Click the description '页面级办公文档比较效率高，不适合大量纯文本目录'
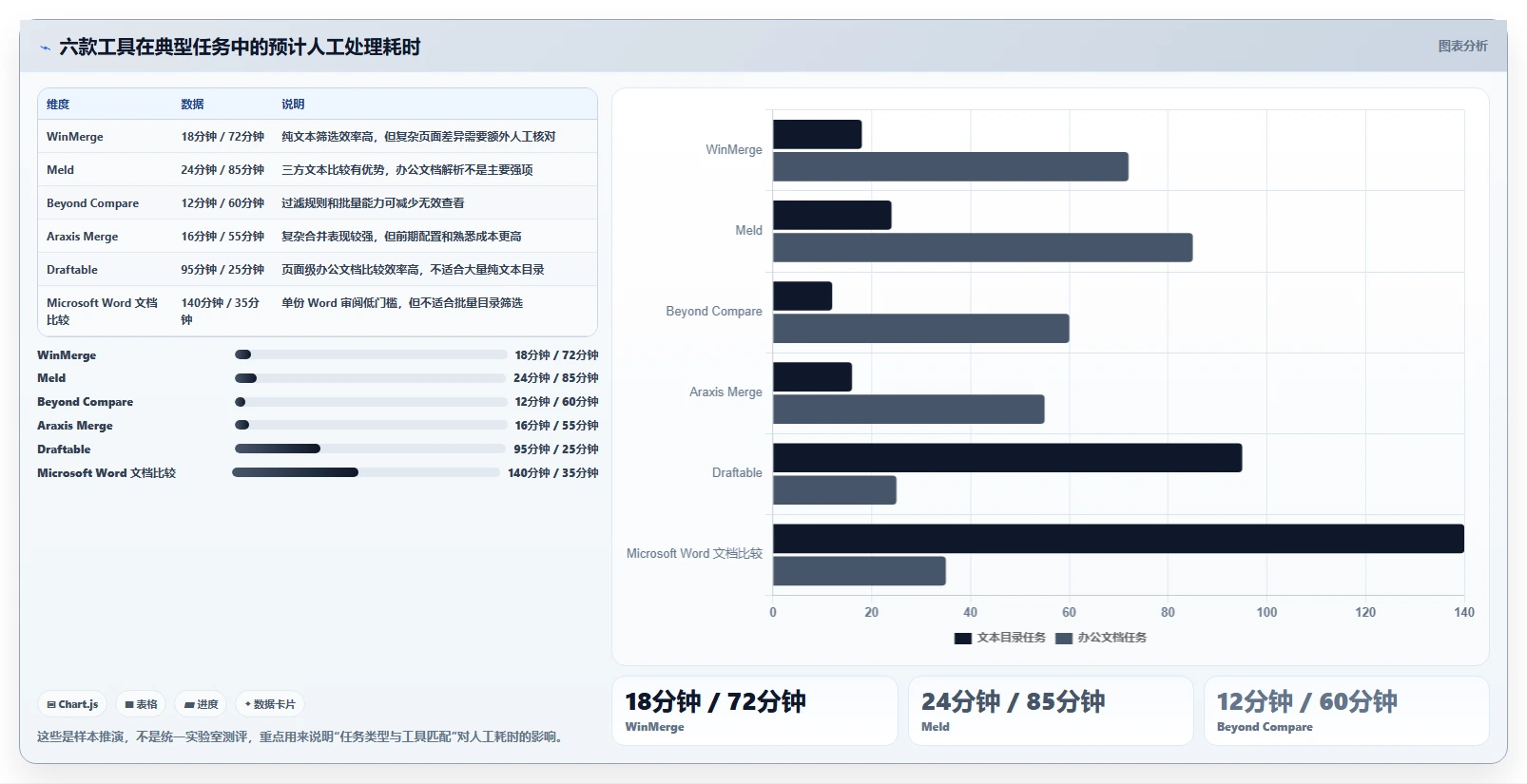The width and height of the screenshot is (1527, 784). click(413, 270)
